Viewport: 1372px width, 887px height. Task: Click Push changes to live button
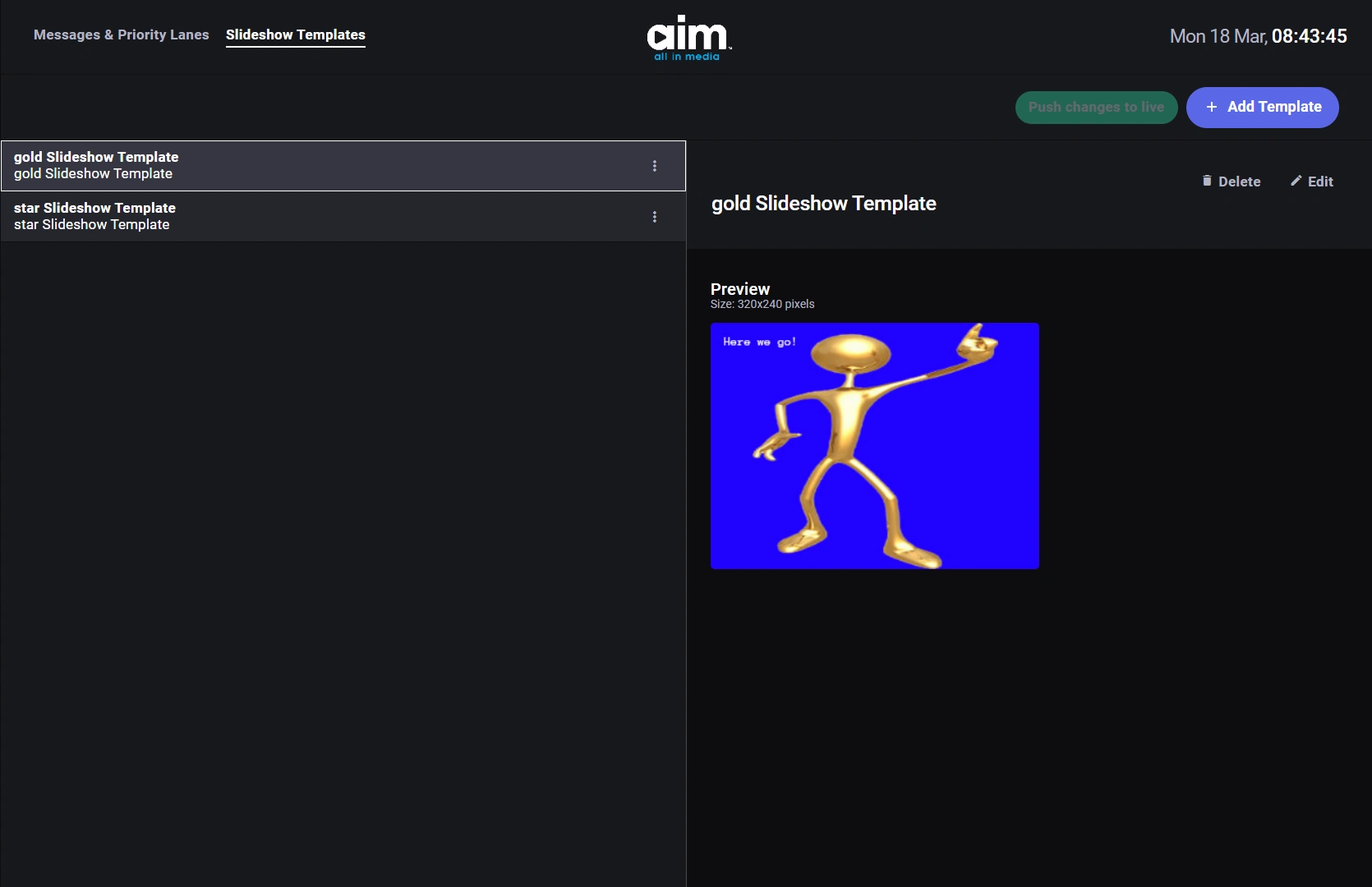(x=1096, y=108)
